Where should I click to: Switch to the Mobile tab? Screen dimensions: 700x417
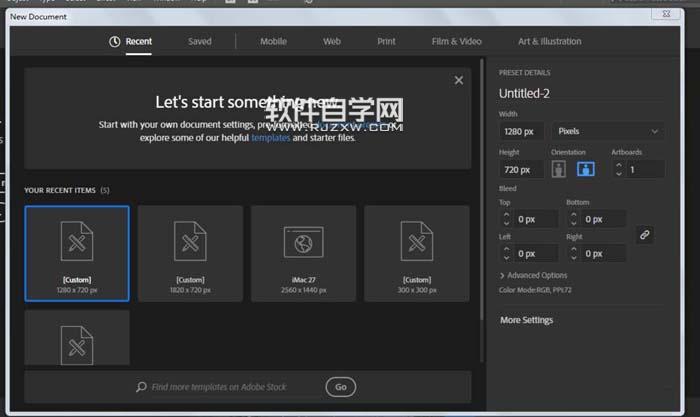[273, 41]
